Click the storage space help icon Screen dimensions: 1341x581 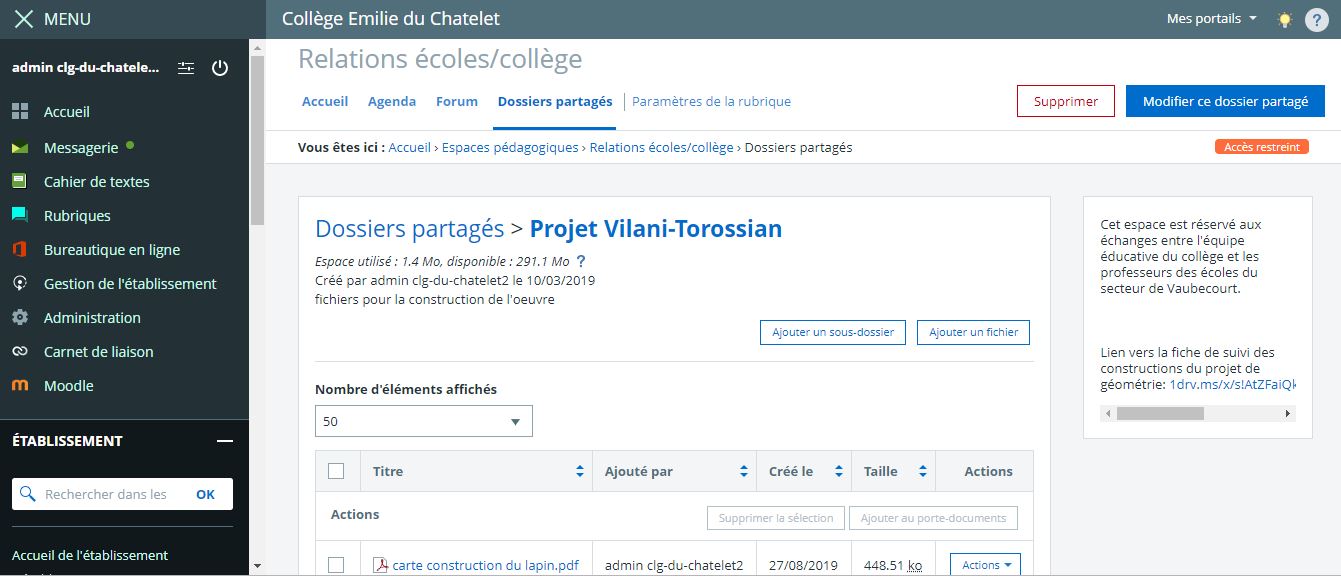point(581,261)
